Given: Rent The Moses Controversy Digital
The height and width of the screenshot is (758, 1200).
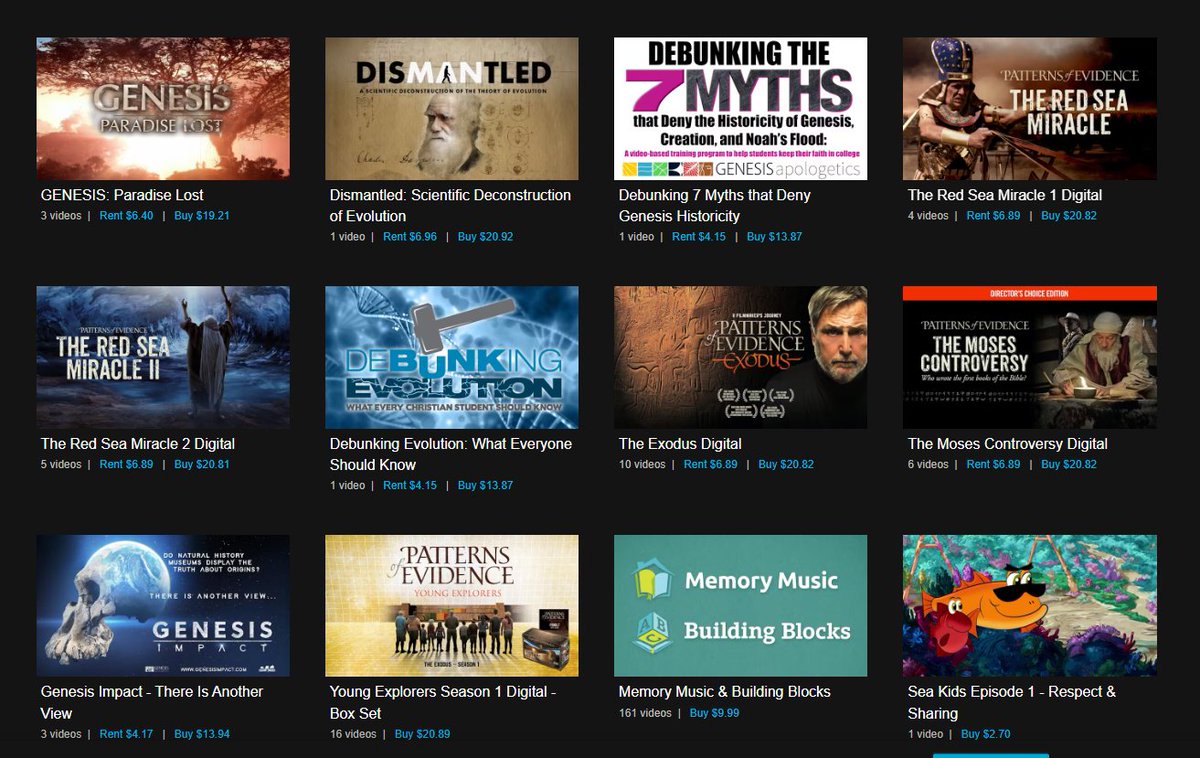Looking at the screenshot, I should coord(994,465).
